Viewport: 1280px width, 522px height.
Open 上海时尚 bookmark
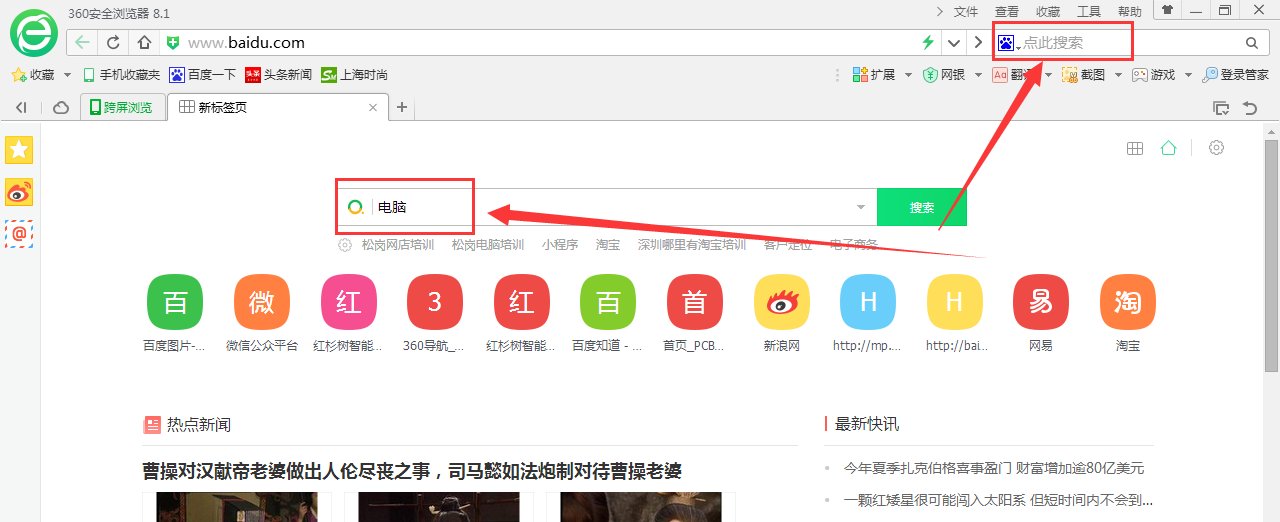(355, 75)
